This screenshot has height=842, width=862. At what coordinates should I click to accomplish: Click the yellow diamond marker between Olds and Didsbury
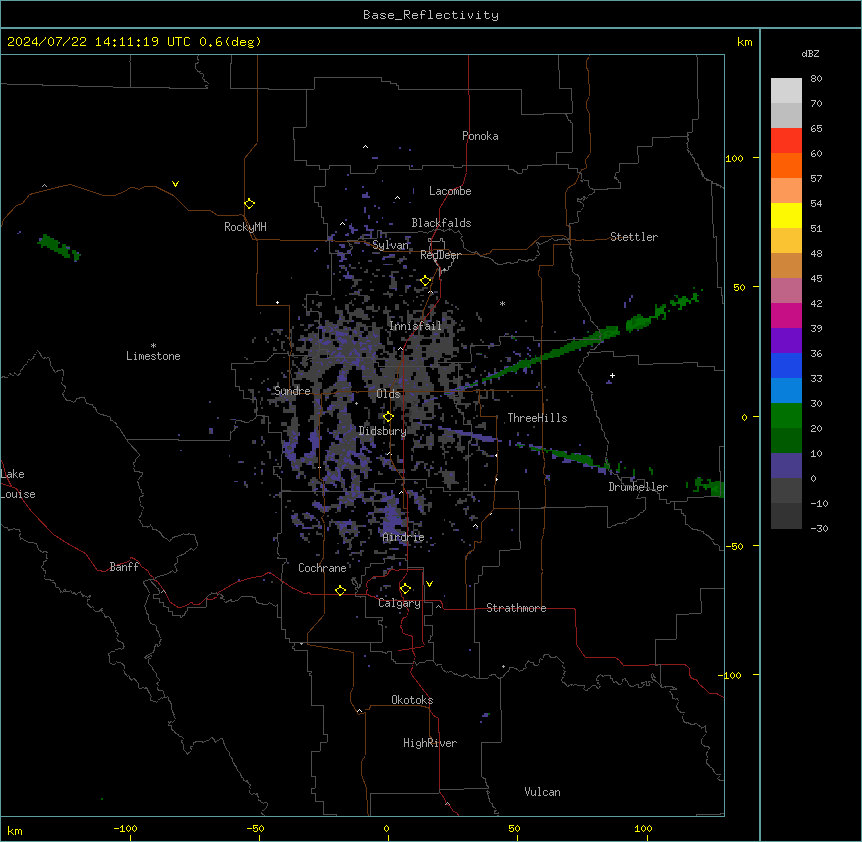(388, 417)
